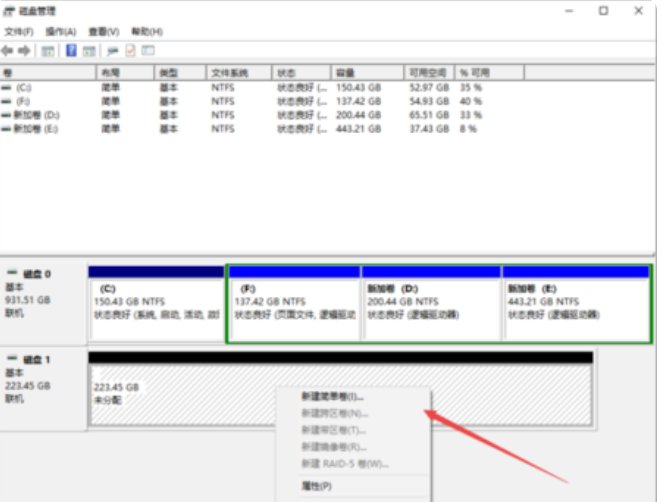Click the 200.44 GB capacity cell

point(358,115)
